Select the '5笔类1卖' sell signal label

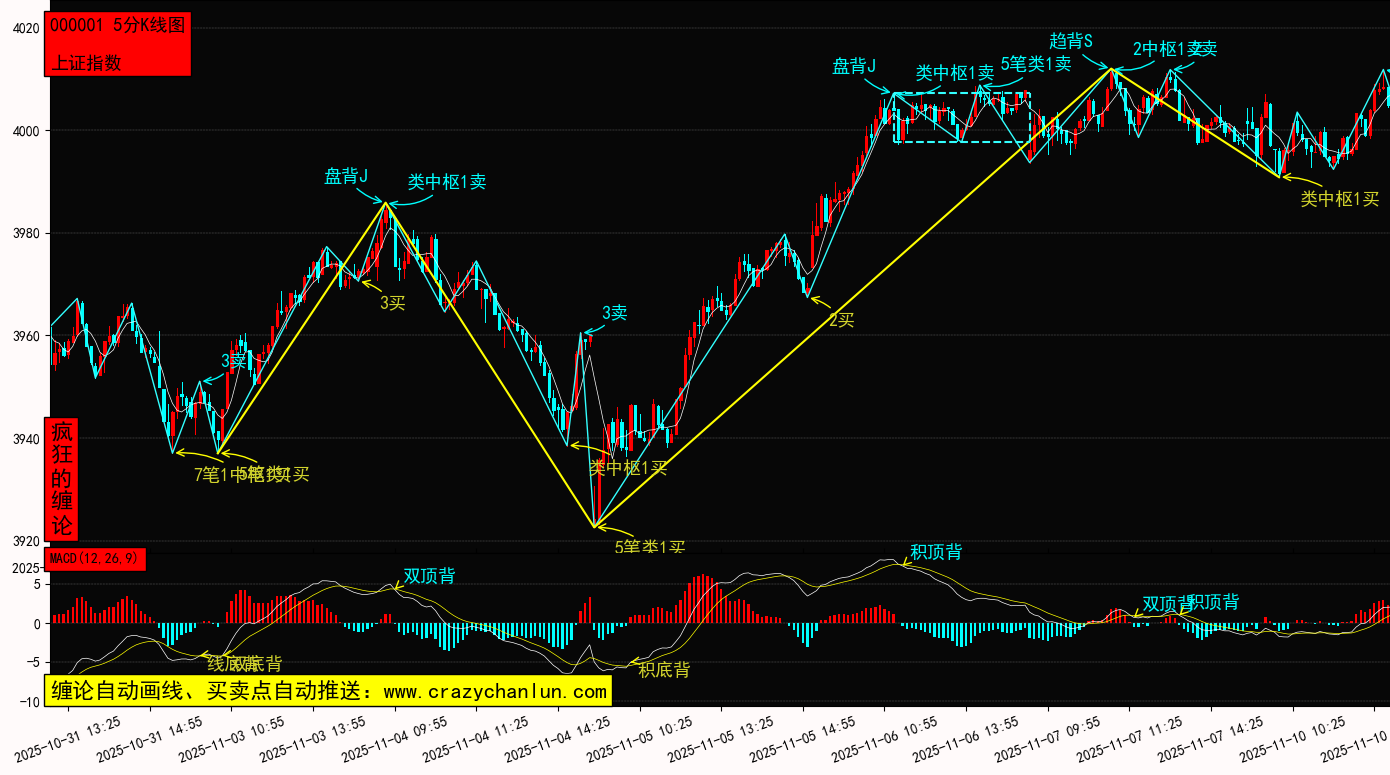click(x=1035, y=64)
